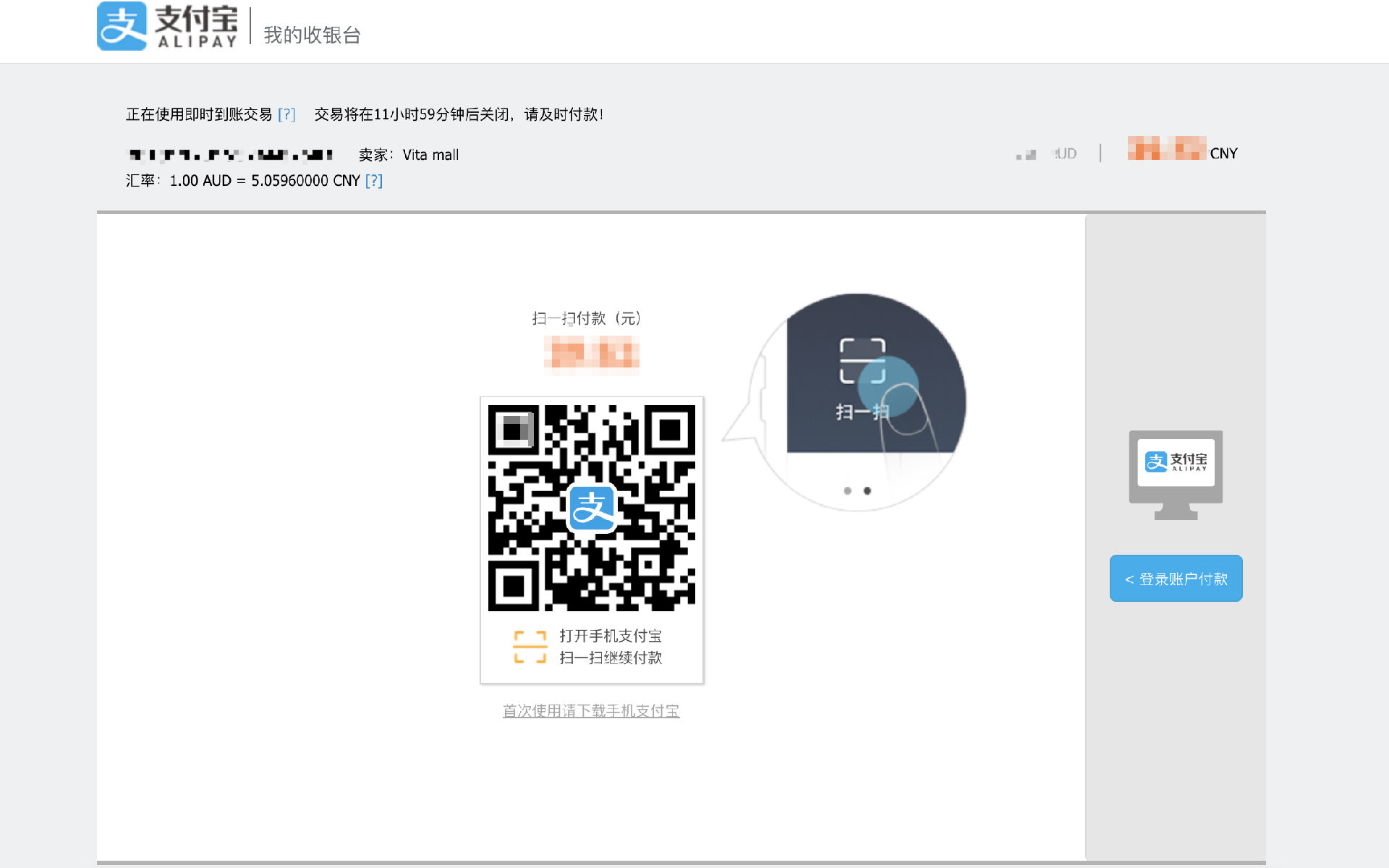Screen dimensions: 1389x868
Task: Click the Alipay logo inside the QR code
Action: tap(592, 508)
